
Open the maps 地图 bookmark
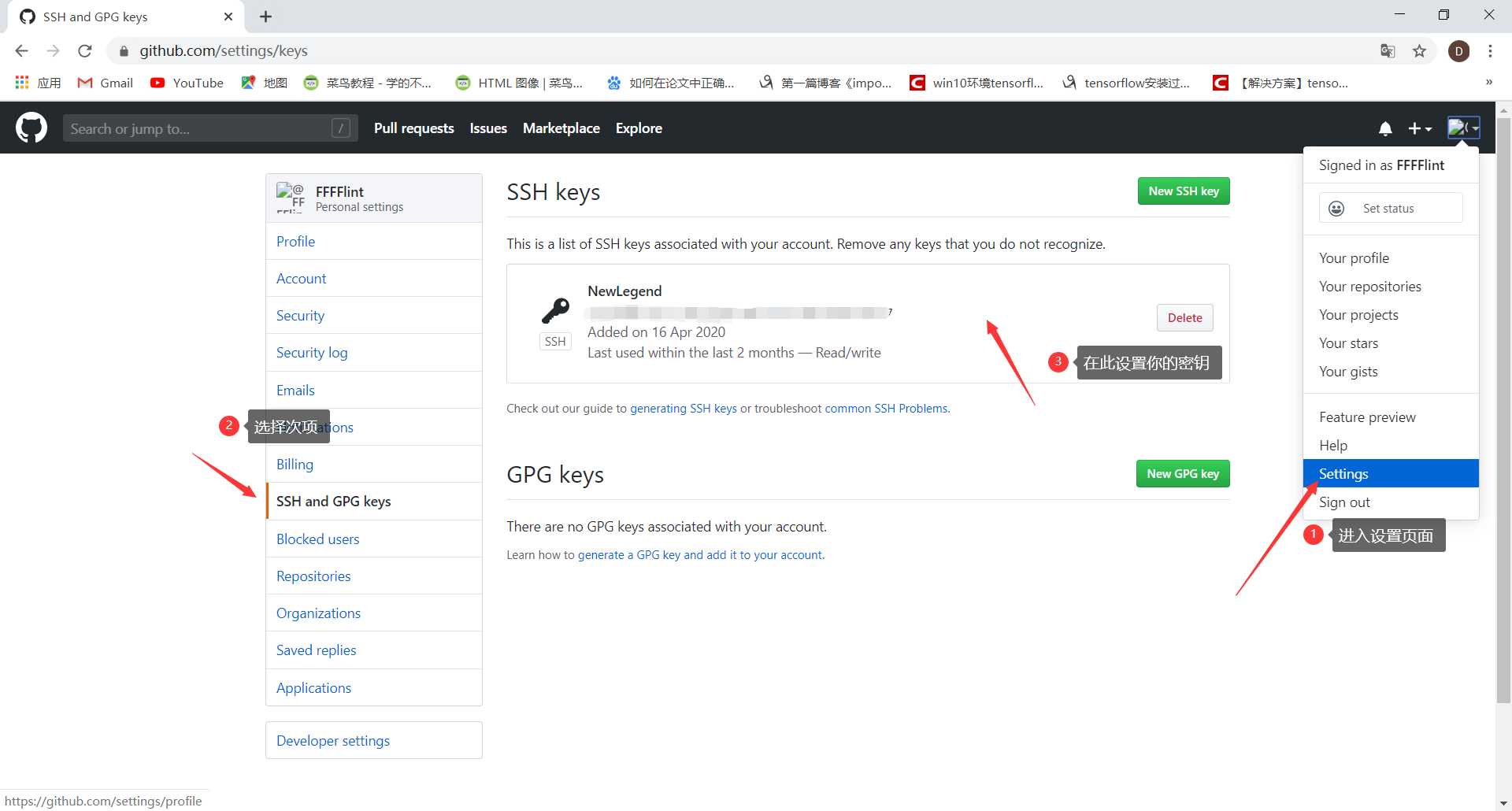(264, 83)
